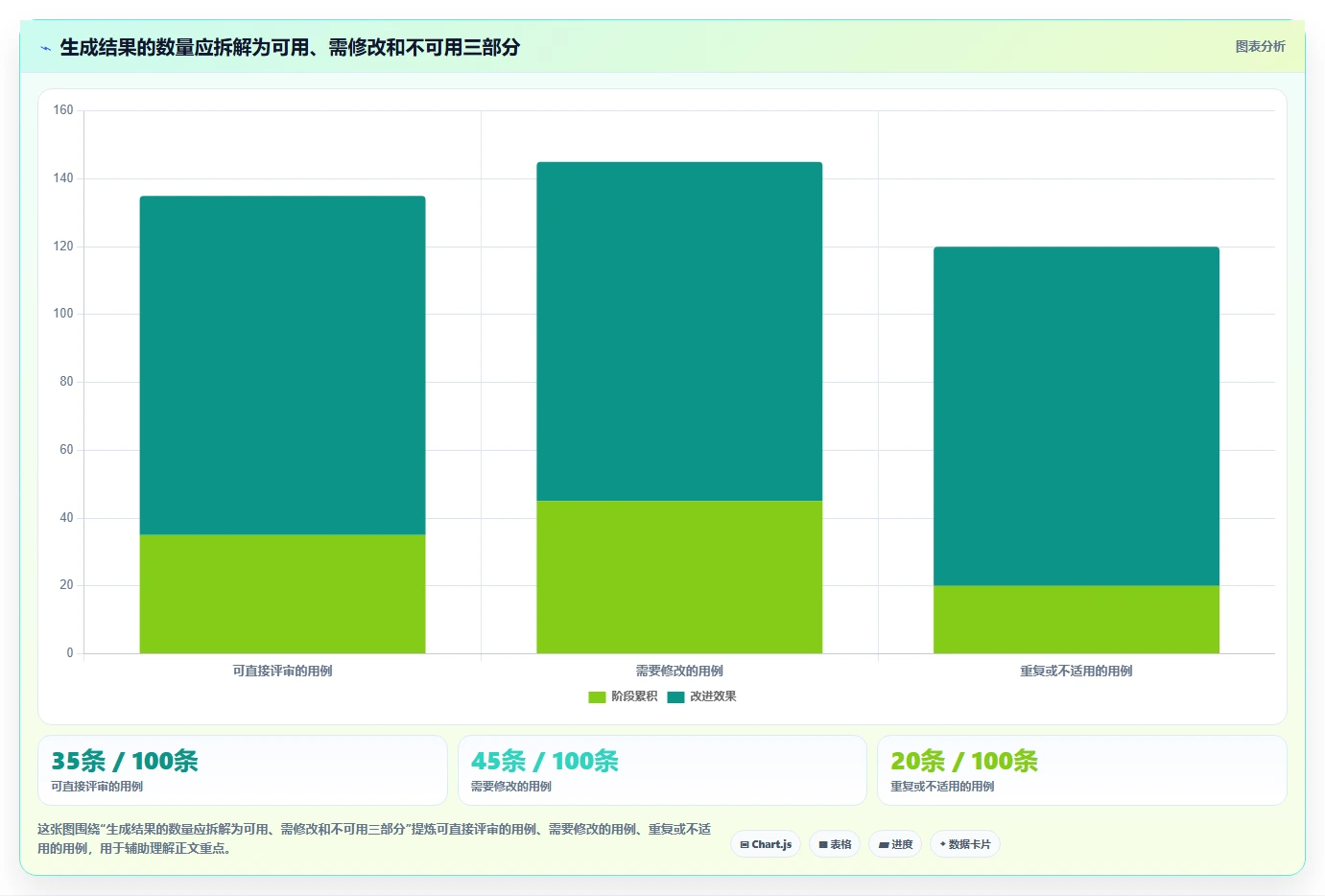The image size is (1325, 896).
Task: Click the description paragraph starting 这张图围绕
Action: point(374,838)
